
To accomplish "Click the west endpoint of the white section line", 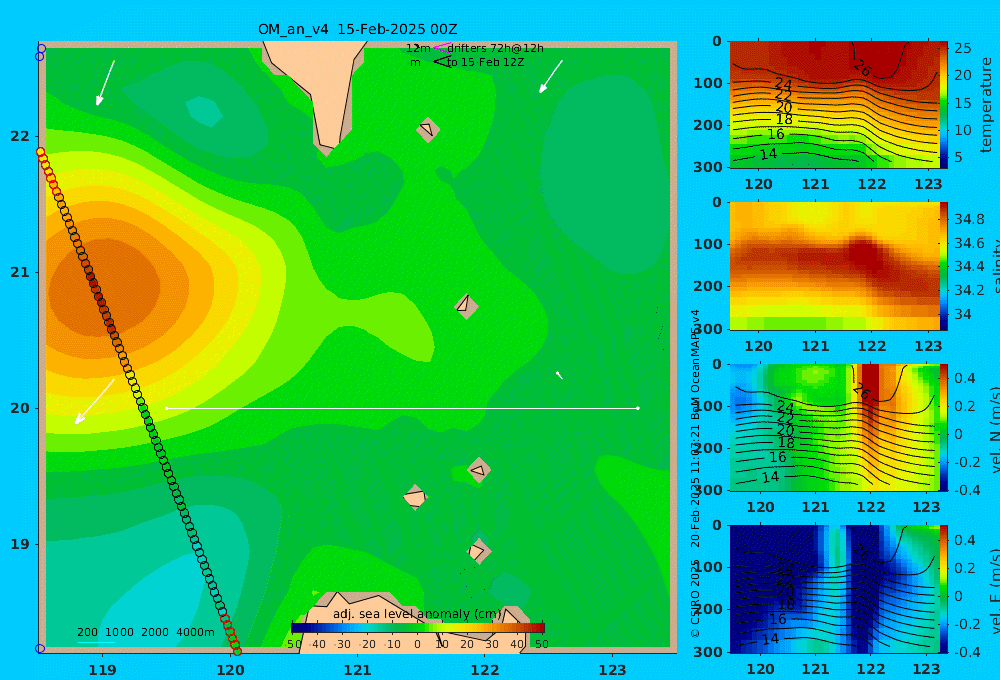I will pos(166,408).
